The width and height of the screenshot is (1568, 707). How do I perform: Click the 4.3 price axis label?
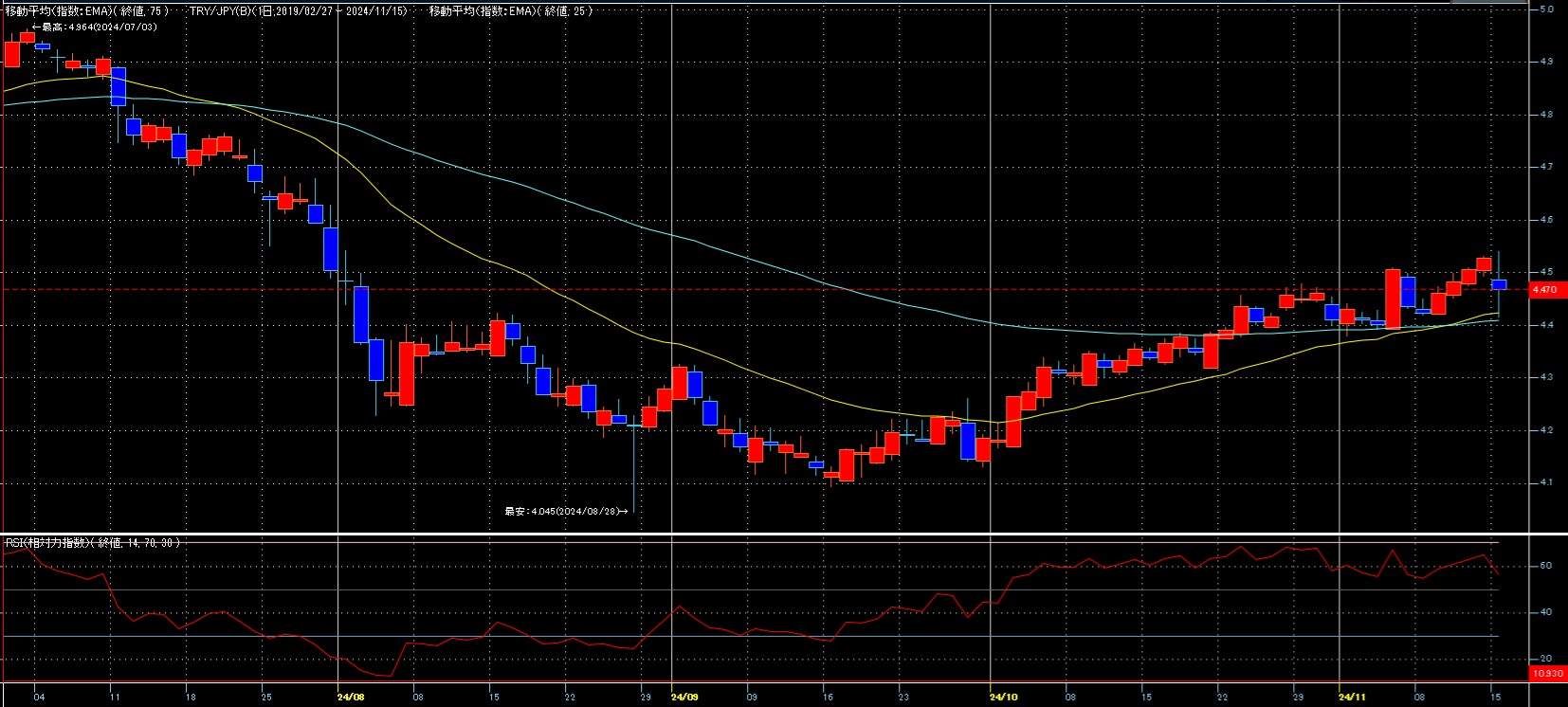click(1546, 377)
